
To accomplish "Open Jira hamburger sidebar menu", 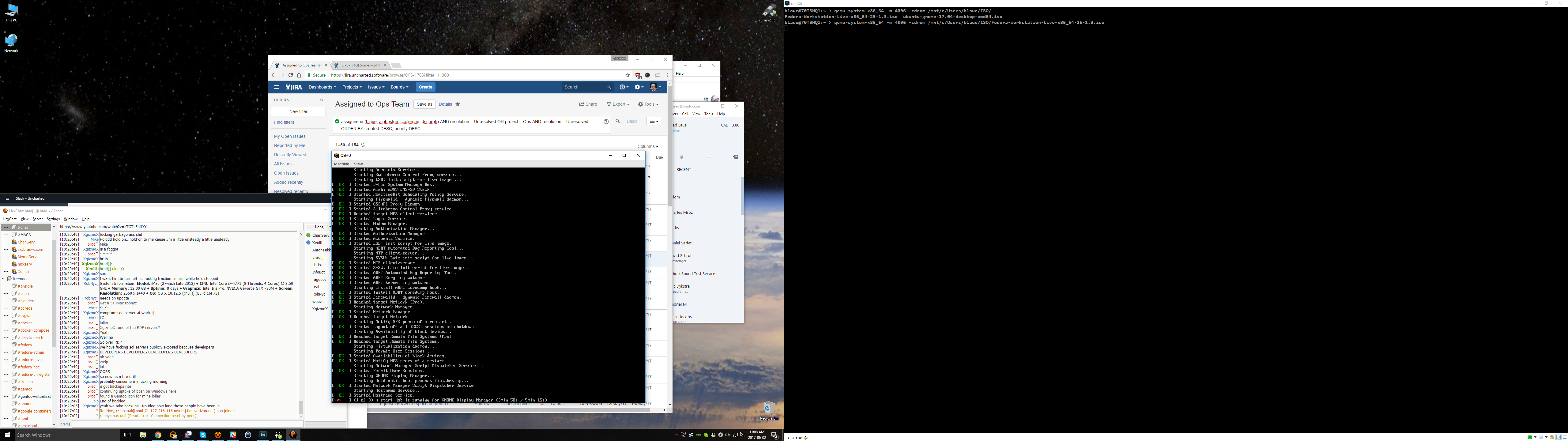I will (276, 87).
